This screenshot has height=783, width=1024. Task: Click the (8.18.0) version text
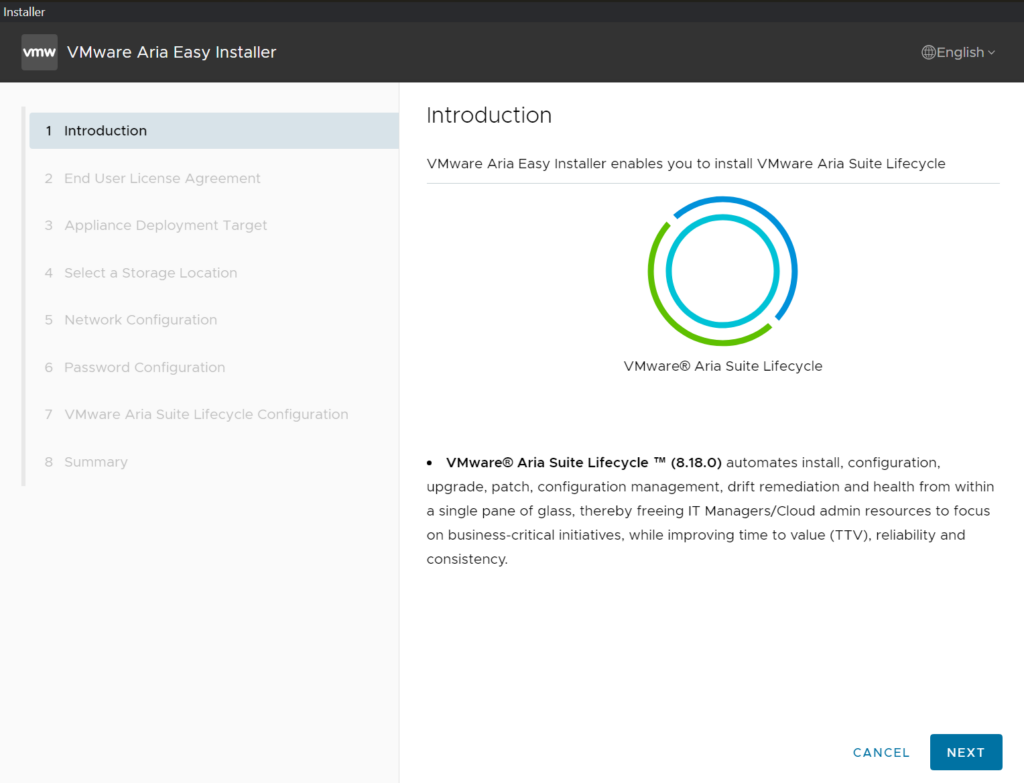click(x=696, y=463)
